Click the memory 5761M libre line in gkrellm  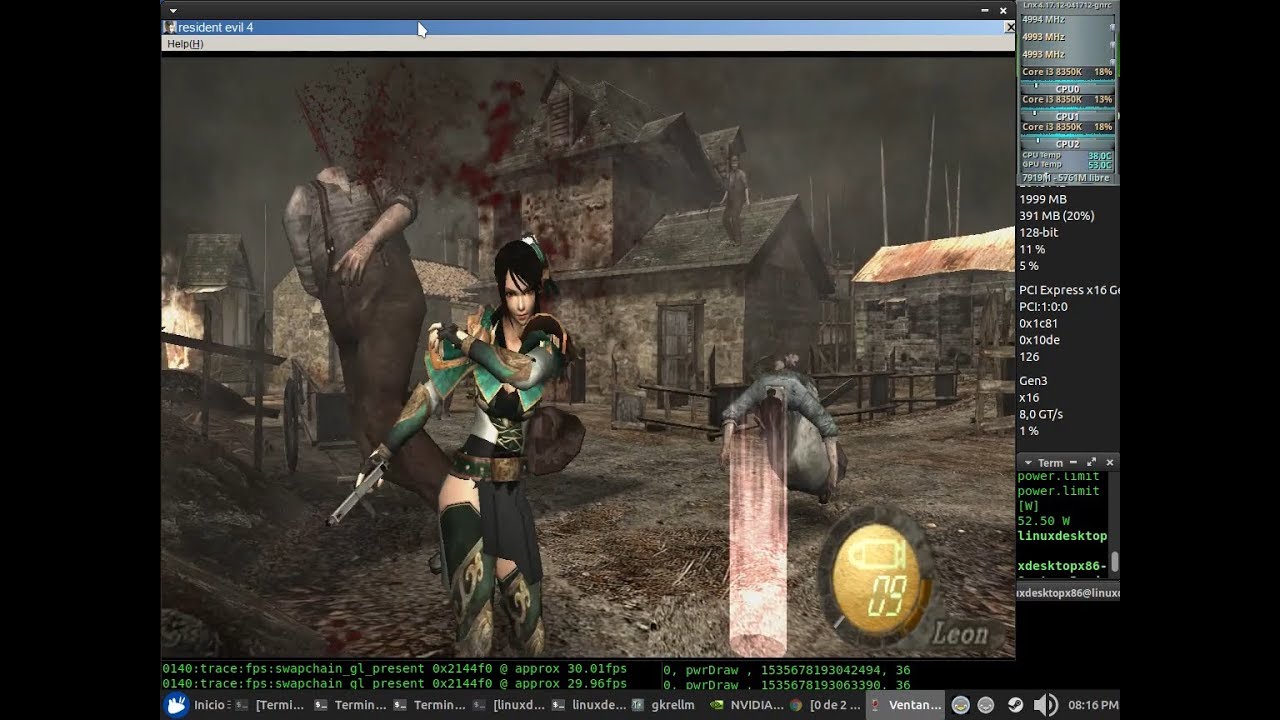(x=1066, y=178)
